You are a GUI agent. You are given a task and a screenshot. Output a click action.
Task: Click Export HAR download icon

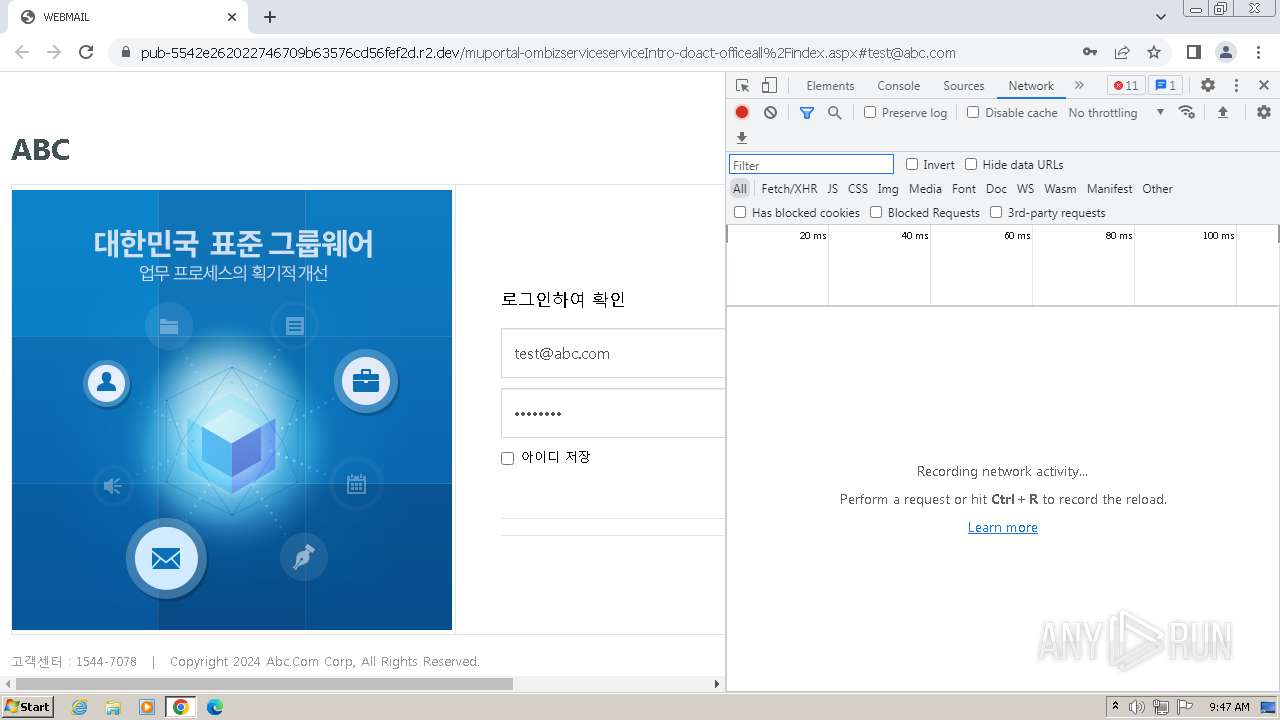[742, 138]
